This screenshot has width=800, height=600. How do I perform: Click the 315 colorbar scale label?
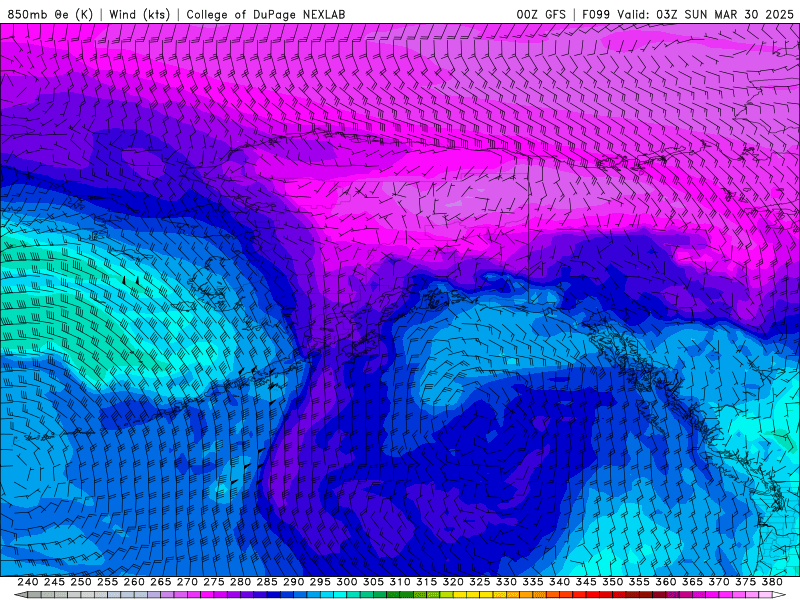click(427, 582)
